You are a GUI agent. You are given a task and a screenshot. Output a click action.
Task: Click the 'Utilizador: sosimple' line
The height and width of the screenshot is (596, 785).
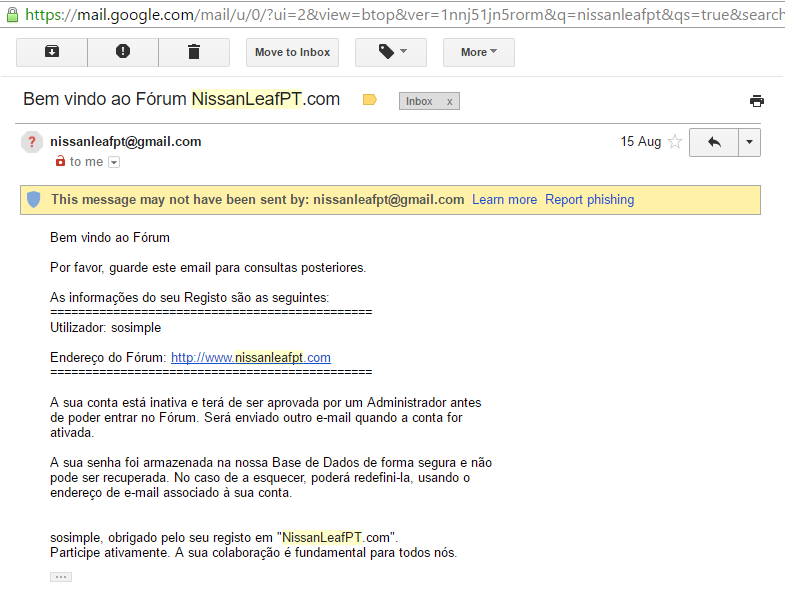106,328
